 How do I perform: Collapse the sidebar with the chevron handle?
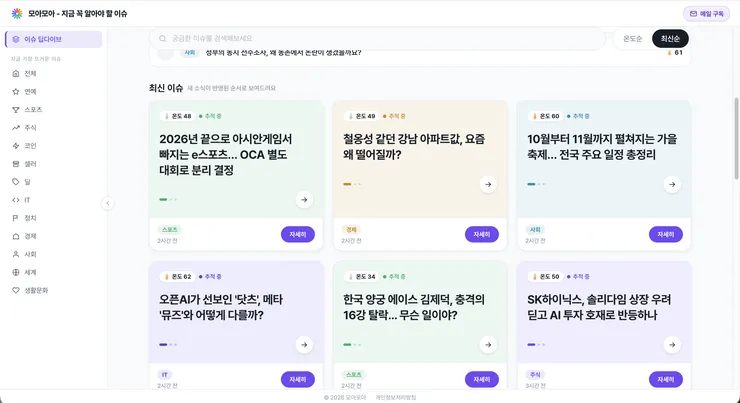(108, 203)
